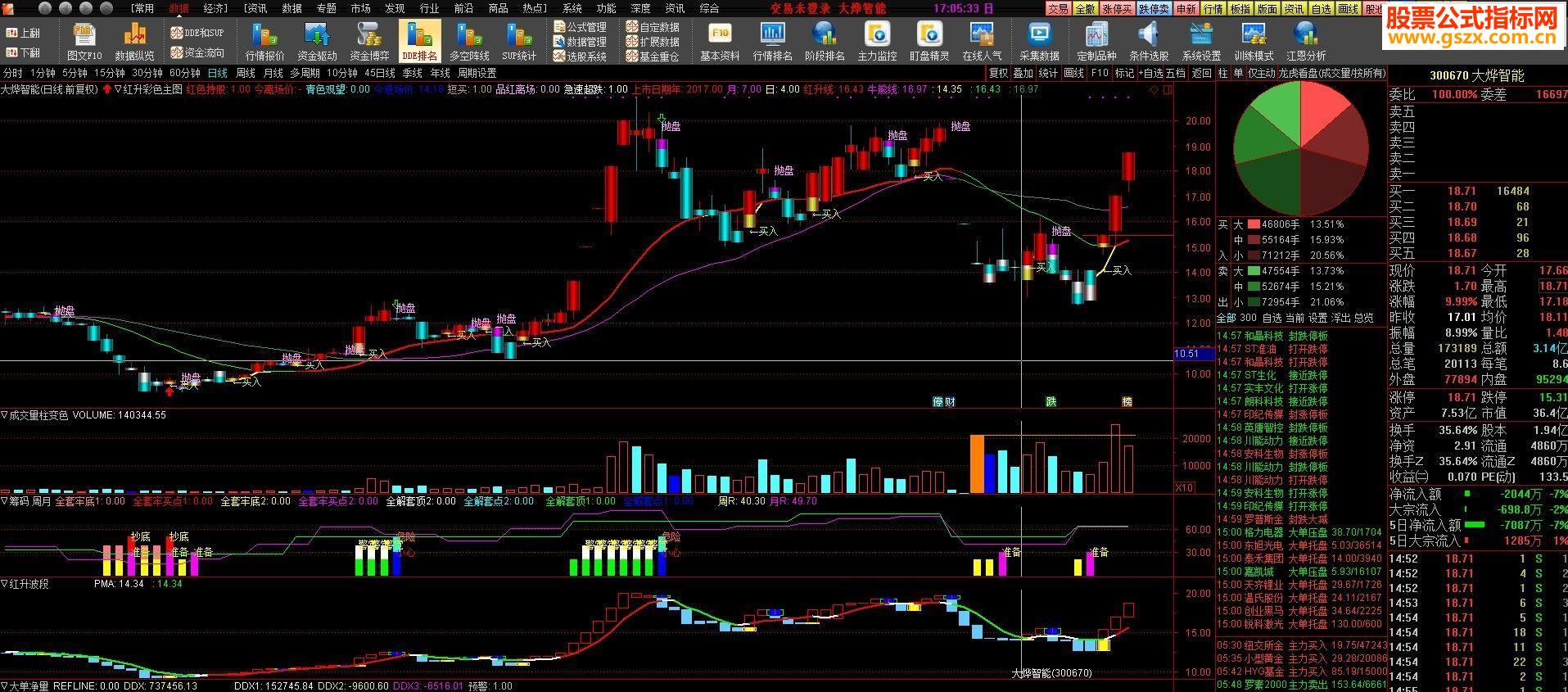Start 训练模式 training mode
The height and width of the screenshot is (692, 1568).
pos(1254,42)
